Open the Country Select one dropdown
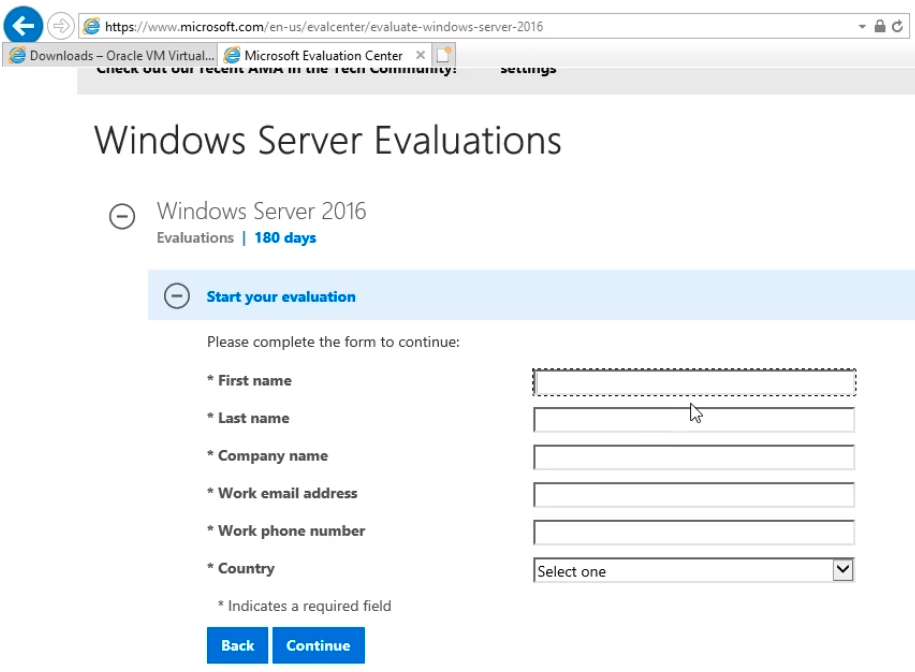Image resolution: width=915 pixels, height=672 pixels. [694, 570]
